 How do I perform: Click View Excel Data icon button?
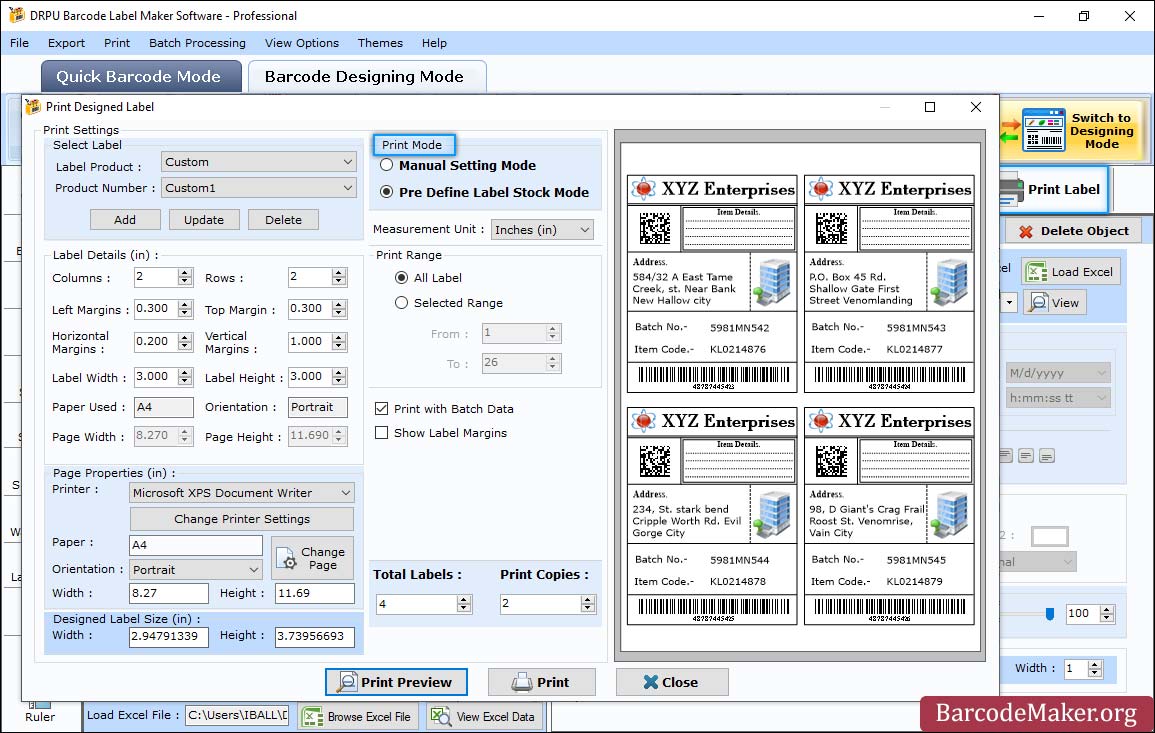coord(484,716)
